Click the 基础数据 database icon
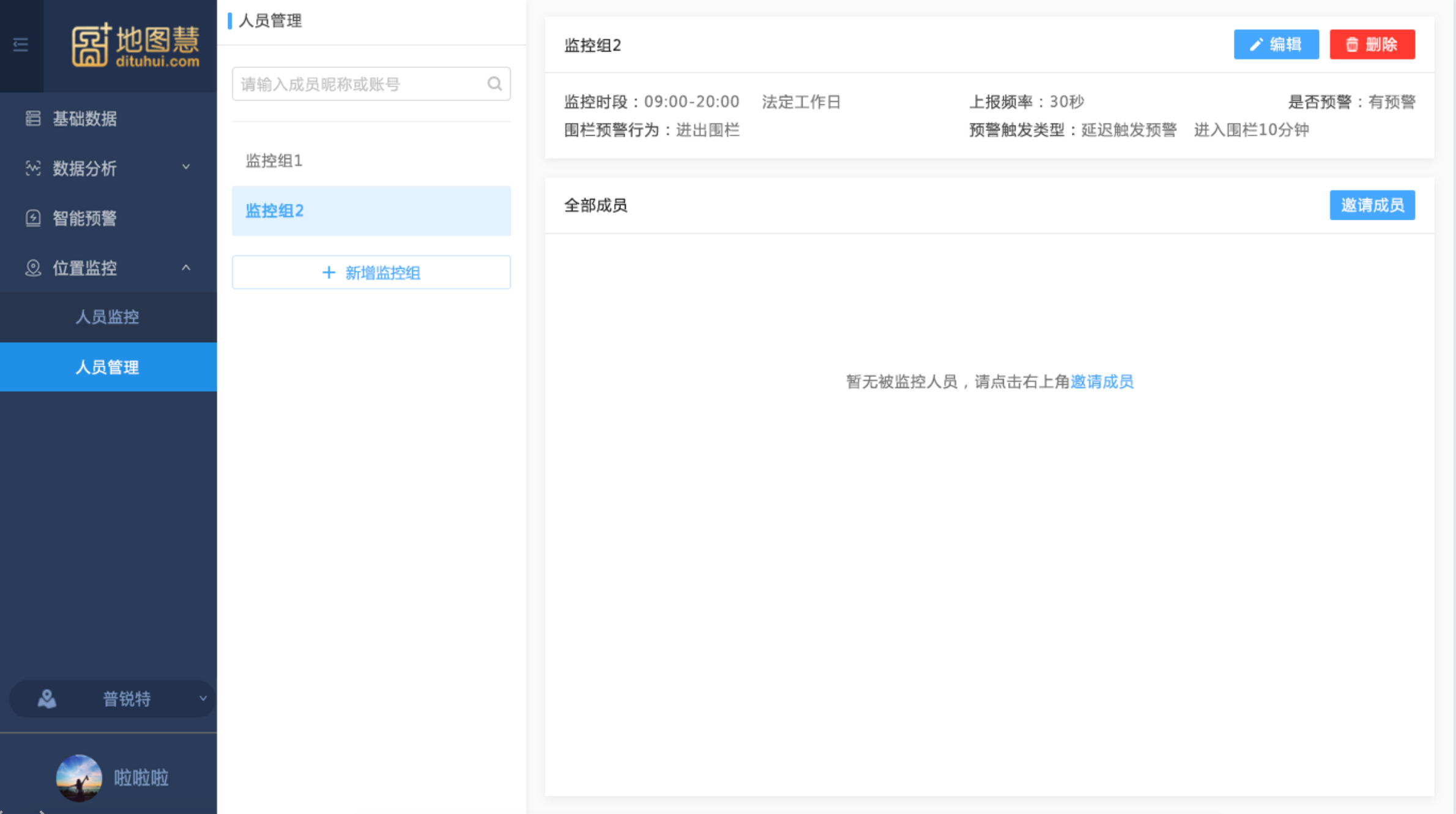The width and height of the screenshot is (1456, 814). (x=33, y=118)
